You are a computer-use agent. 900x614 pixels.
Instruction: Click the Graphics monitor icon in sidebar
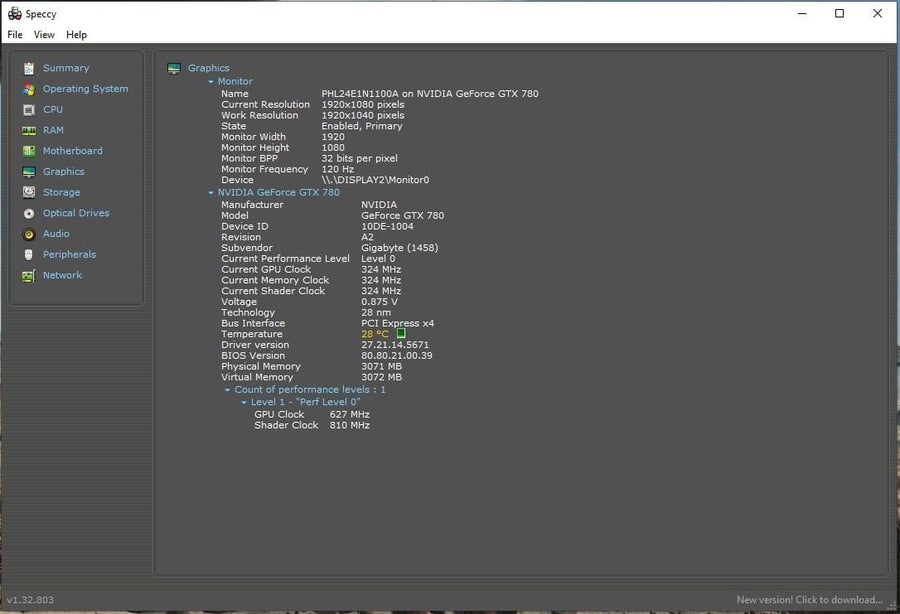pyautogui.click(x=29, y=172)
